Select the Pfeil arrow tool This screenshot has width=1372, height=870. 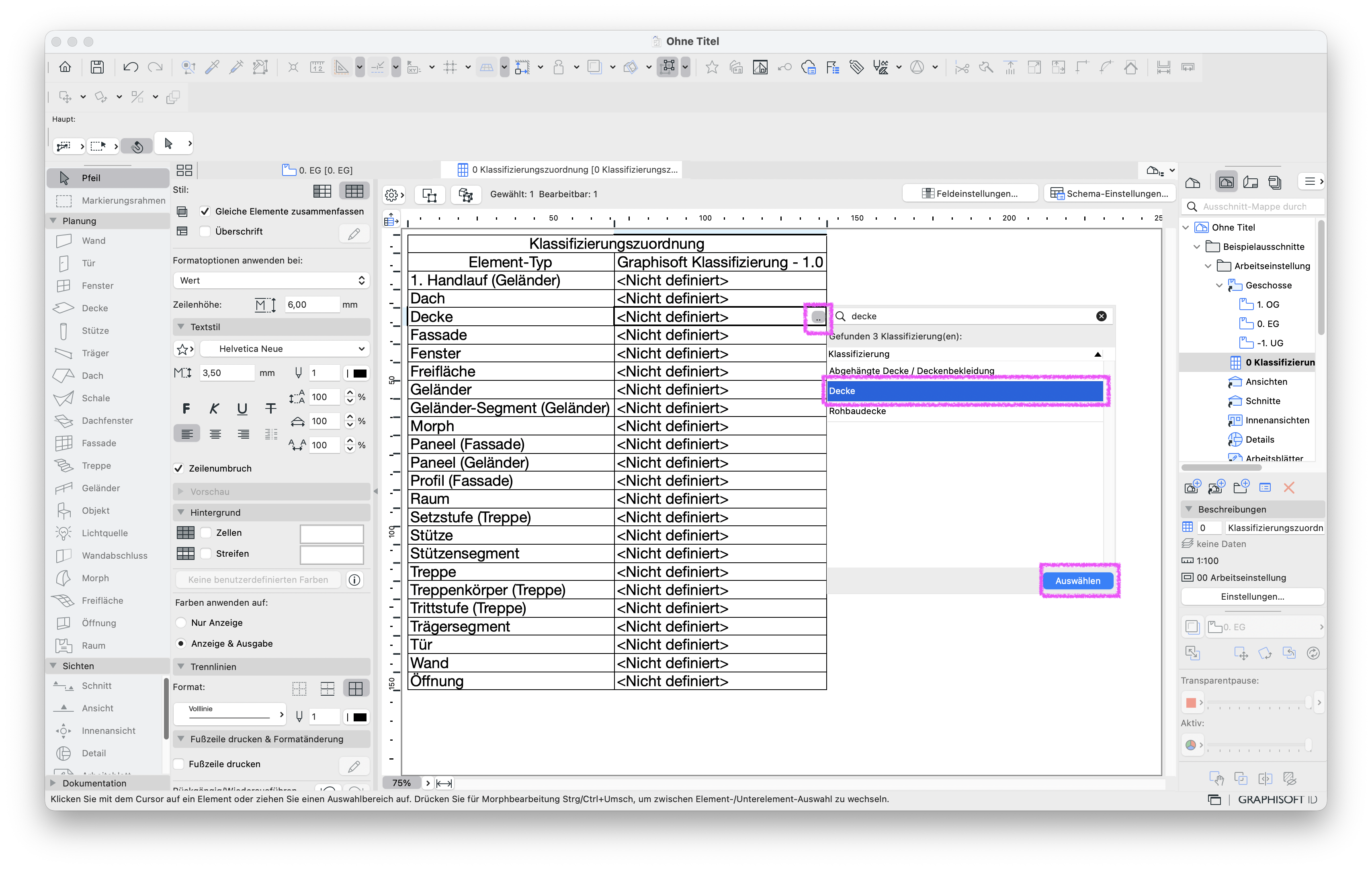click(108, 178)
